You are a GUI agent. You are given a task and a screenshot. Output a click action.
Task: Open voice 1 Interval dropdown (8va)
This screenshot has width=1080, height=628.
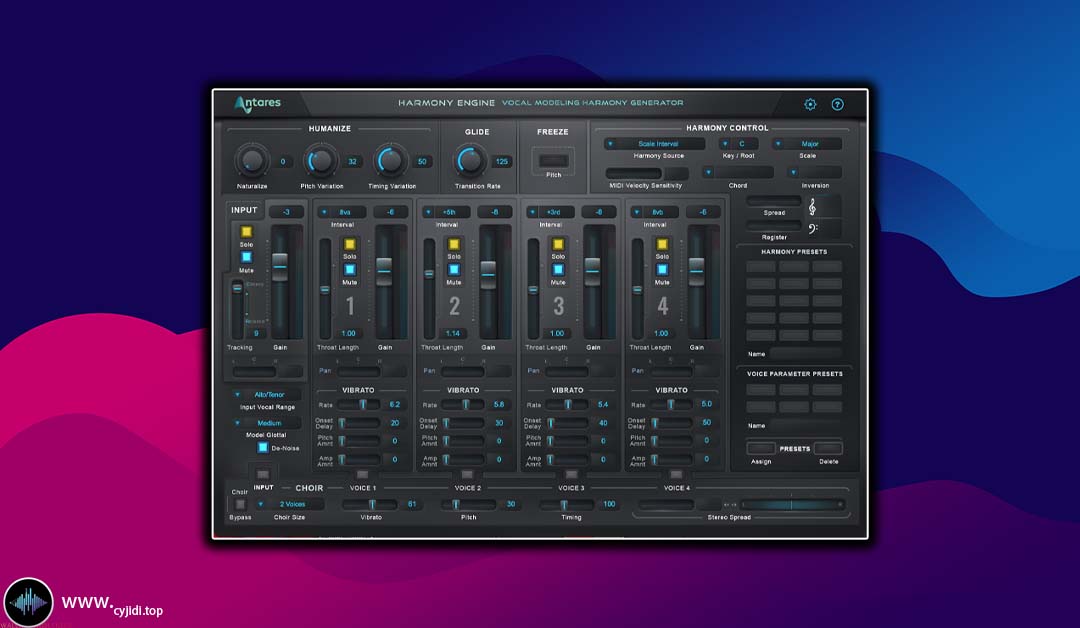coord(342,212)
